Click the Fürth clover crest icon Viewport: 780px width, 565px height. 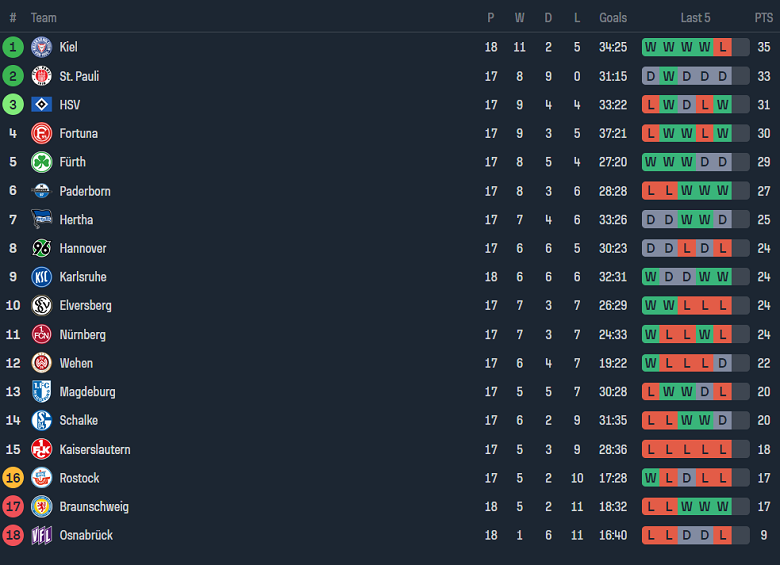[x=41, y=162]
